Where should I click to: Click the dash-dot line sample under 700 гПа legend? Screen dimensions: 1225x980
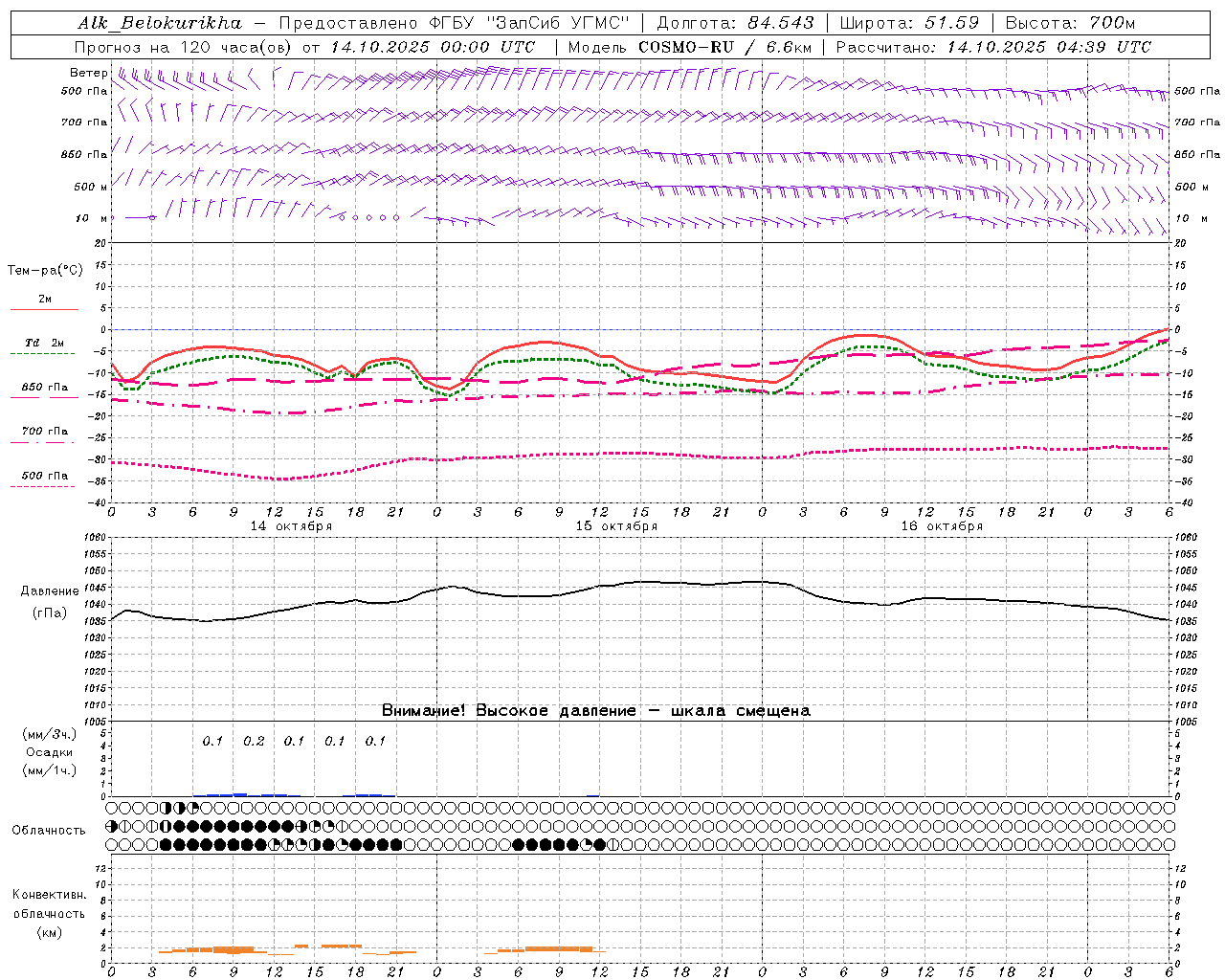tap(42, 442)
